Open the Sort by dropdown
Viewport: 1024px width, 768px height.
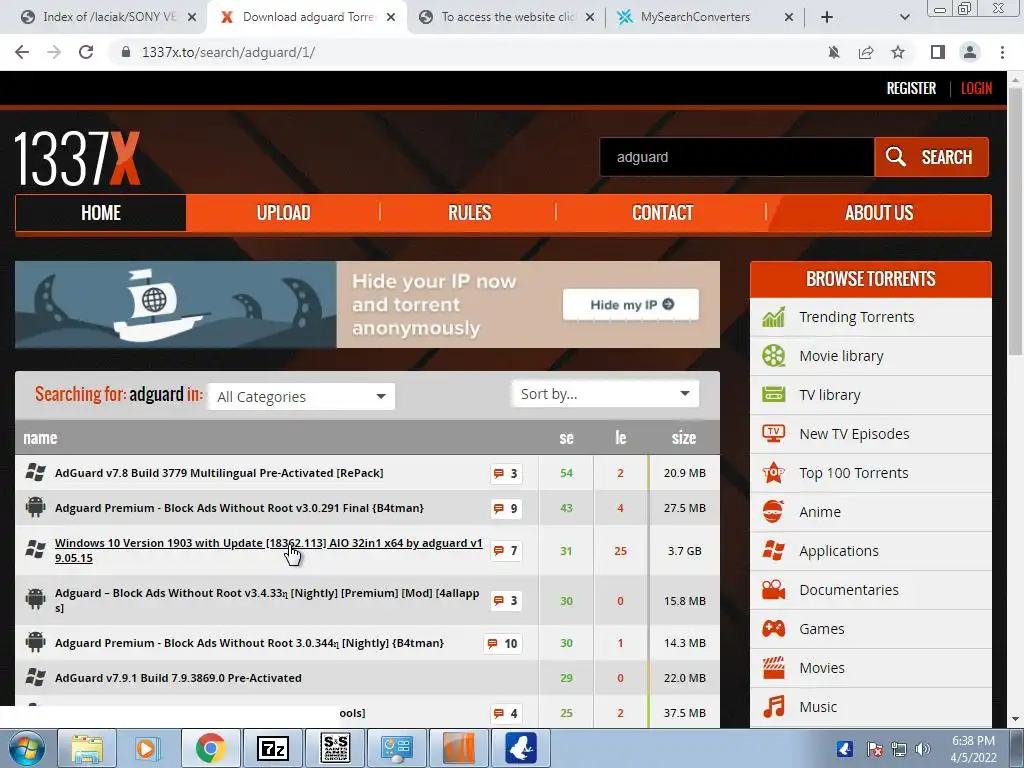click(x=605, y=394)
